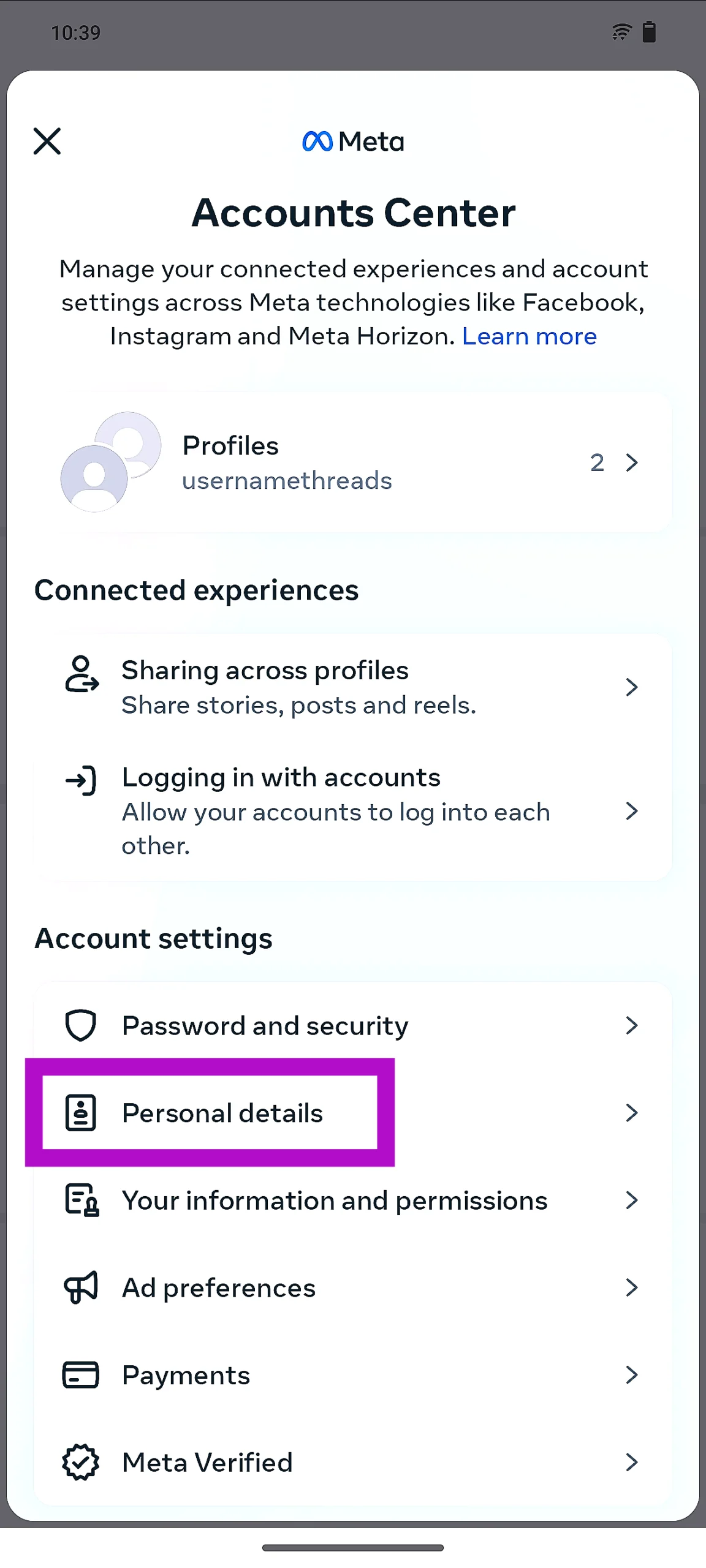Follow the Learn more link
Image resolution: width=706 pixels, height=1568 pixels.
point(529,336)
